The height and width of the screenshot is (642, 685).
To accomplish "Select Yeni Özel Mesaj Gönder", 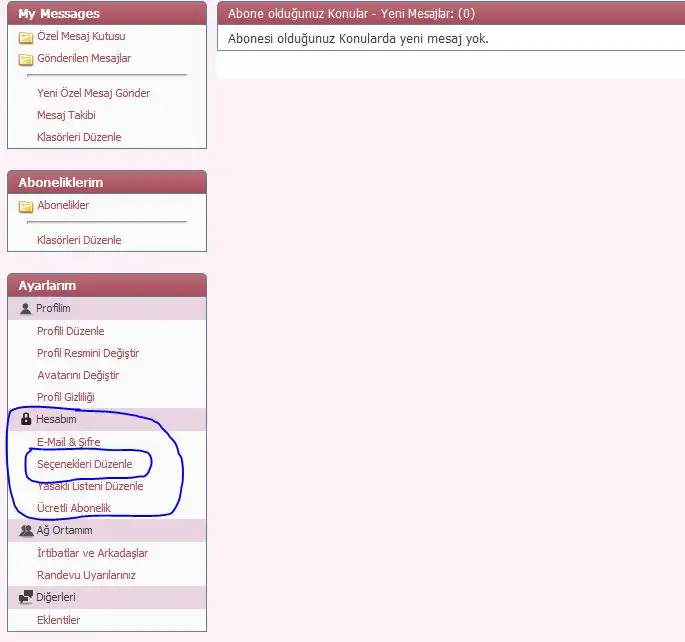I will click(x=93, y=93).
